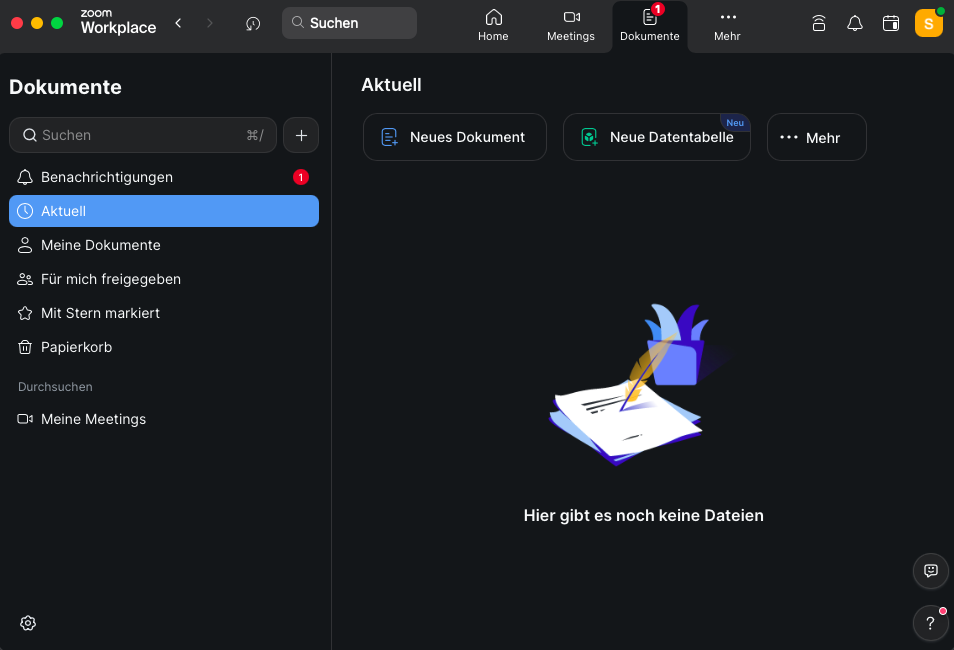Image resolution: width=954 pixels, height=650 pixels.
Task: Click the plus button next to search
Action: point(301,135)
